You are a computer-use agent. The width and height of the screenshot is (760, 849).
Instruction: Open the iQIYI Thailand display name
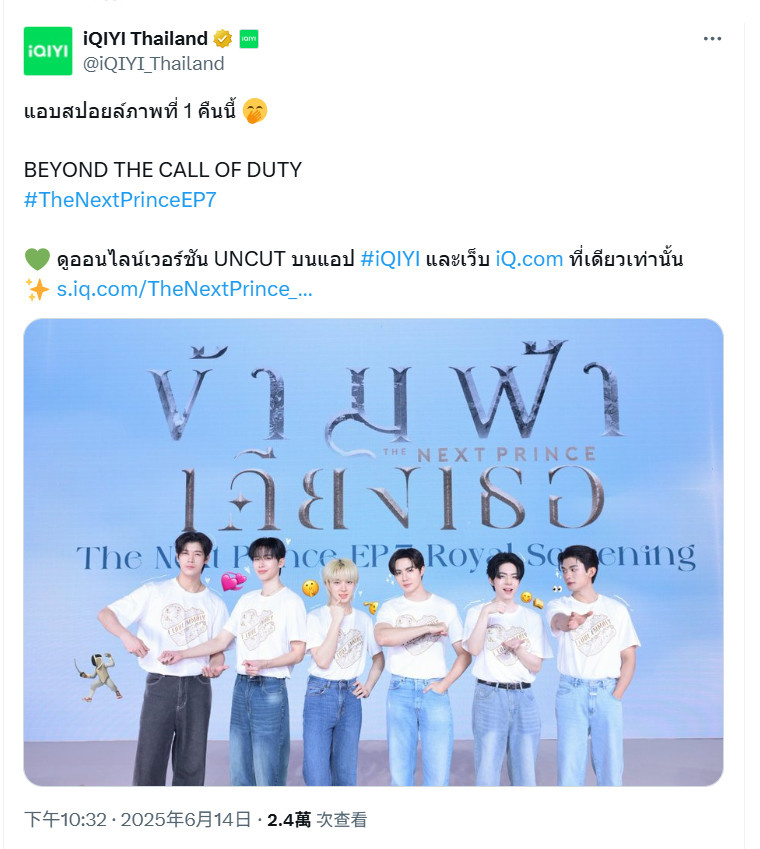(x=145, y=38)
